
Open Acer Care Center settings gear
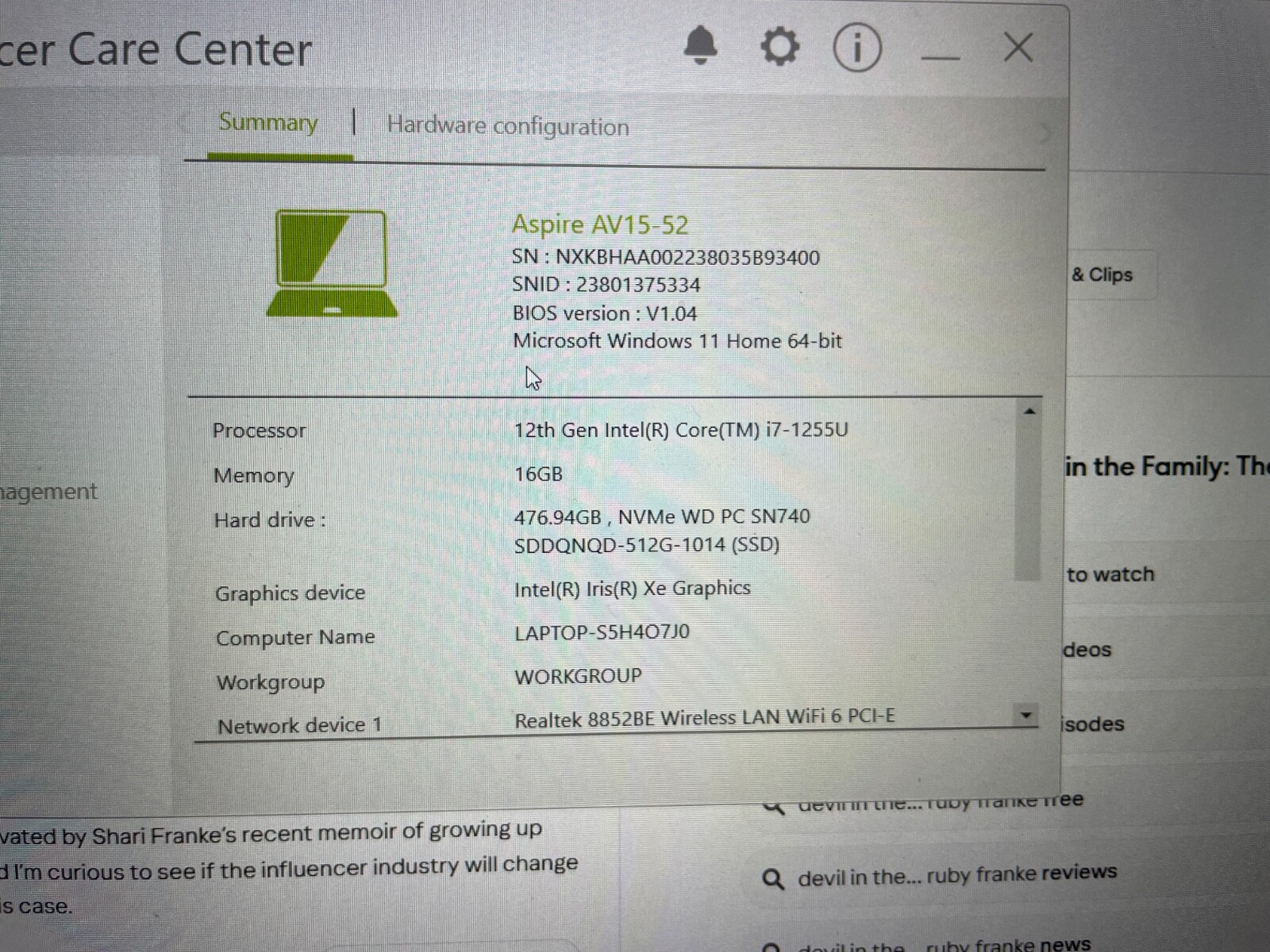coord(779,47)
